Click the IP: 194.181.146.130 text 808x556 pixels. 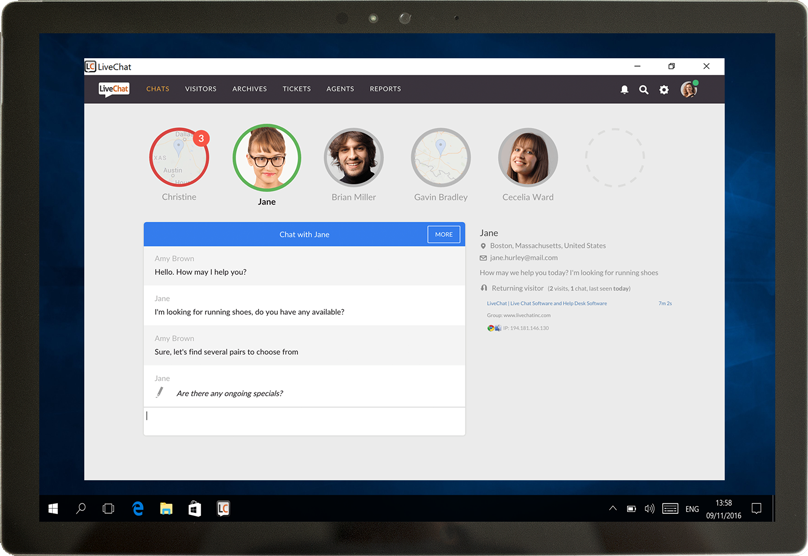click(526, 328)
